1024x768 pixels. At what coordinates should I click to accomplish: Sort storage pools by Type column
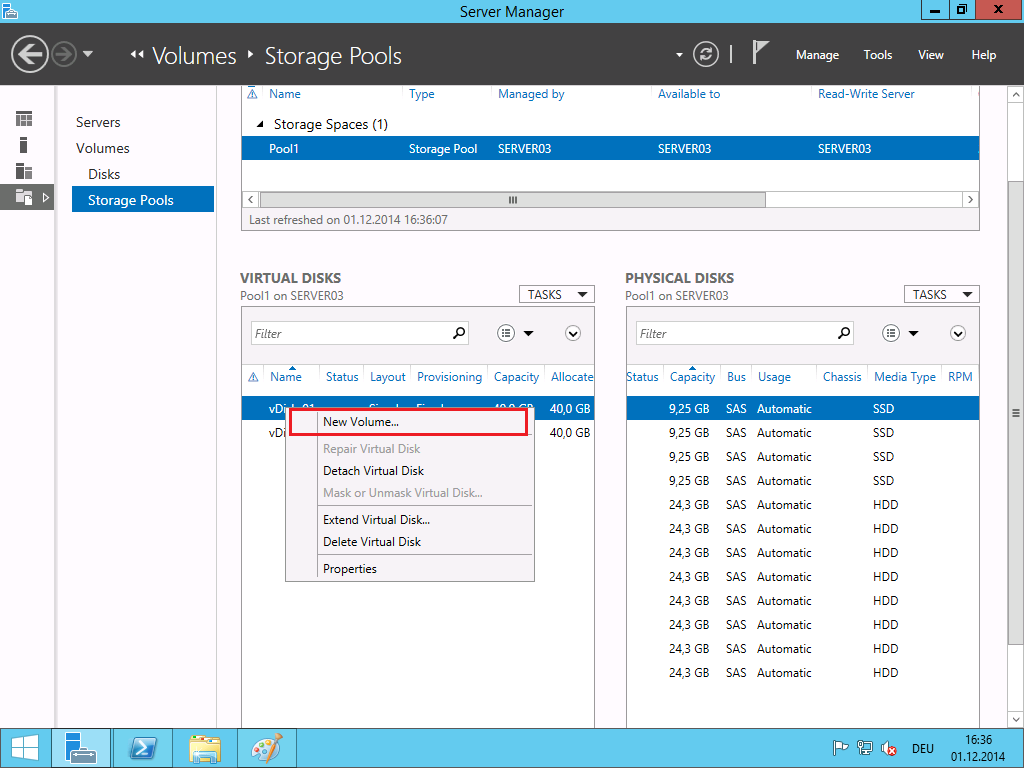coord(421,94)
